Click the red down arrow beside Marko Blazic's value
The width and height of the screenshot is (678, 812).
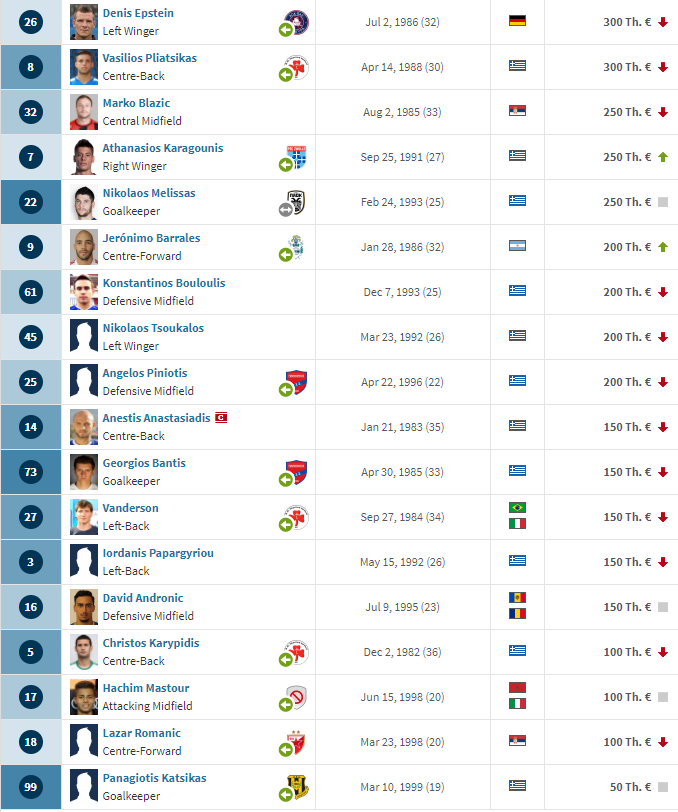[x=663, y=112]
